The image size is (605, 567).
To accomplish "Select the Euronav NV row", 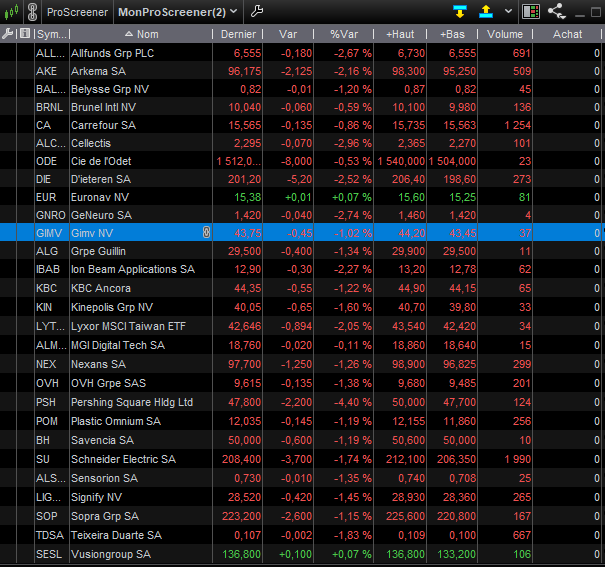I will tap(301, 197).
